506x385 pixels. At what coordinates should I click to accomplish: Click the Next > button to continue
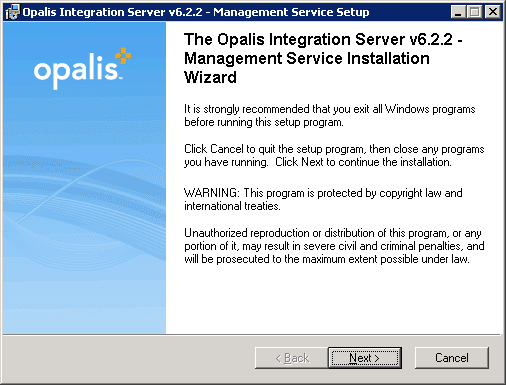pyautogui.click(x=365, y=358)
